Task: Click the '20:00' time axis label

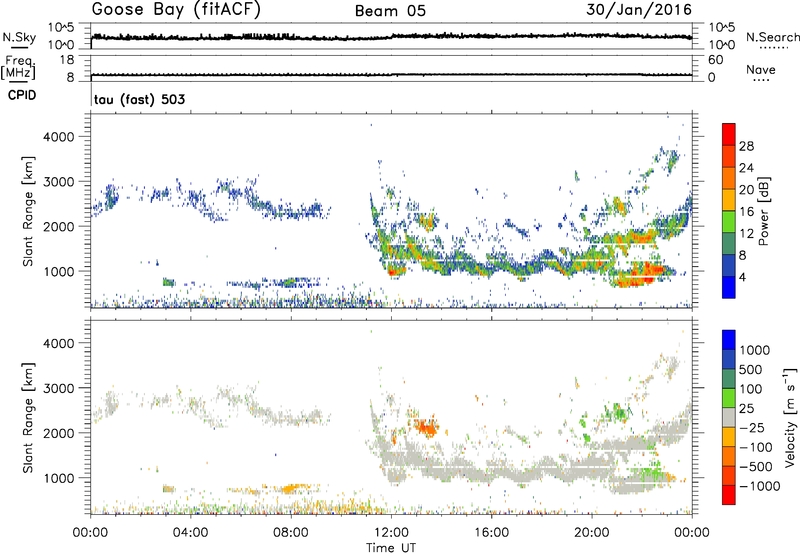Action: click(591, 533)
